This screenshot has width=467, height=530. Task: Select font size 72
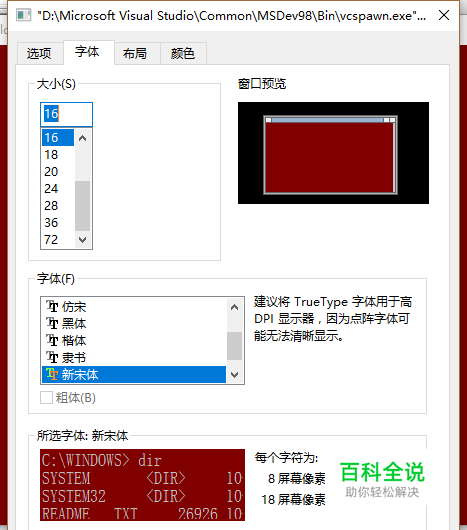pyautogui.click(x=58, y=240)
